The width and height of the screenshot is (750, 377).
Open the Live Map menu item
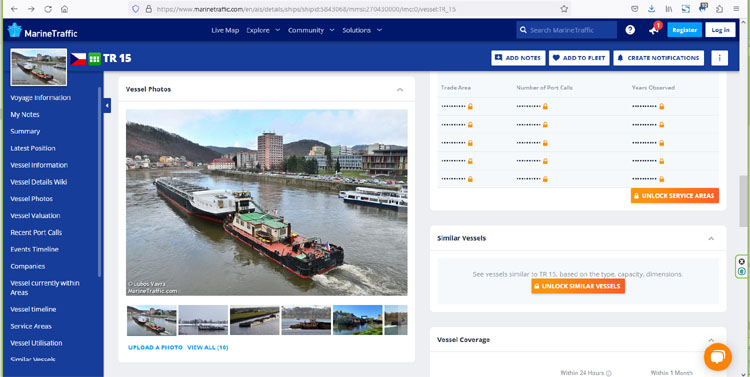click(x=225, y=30)
